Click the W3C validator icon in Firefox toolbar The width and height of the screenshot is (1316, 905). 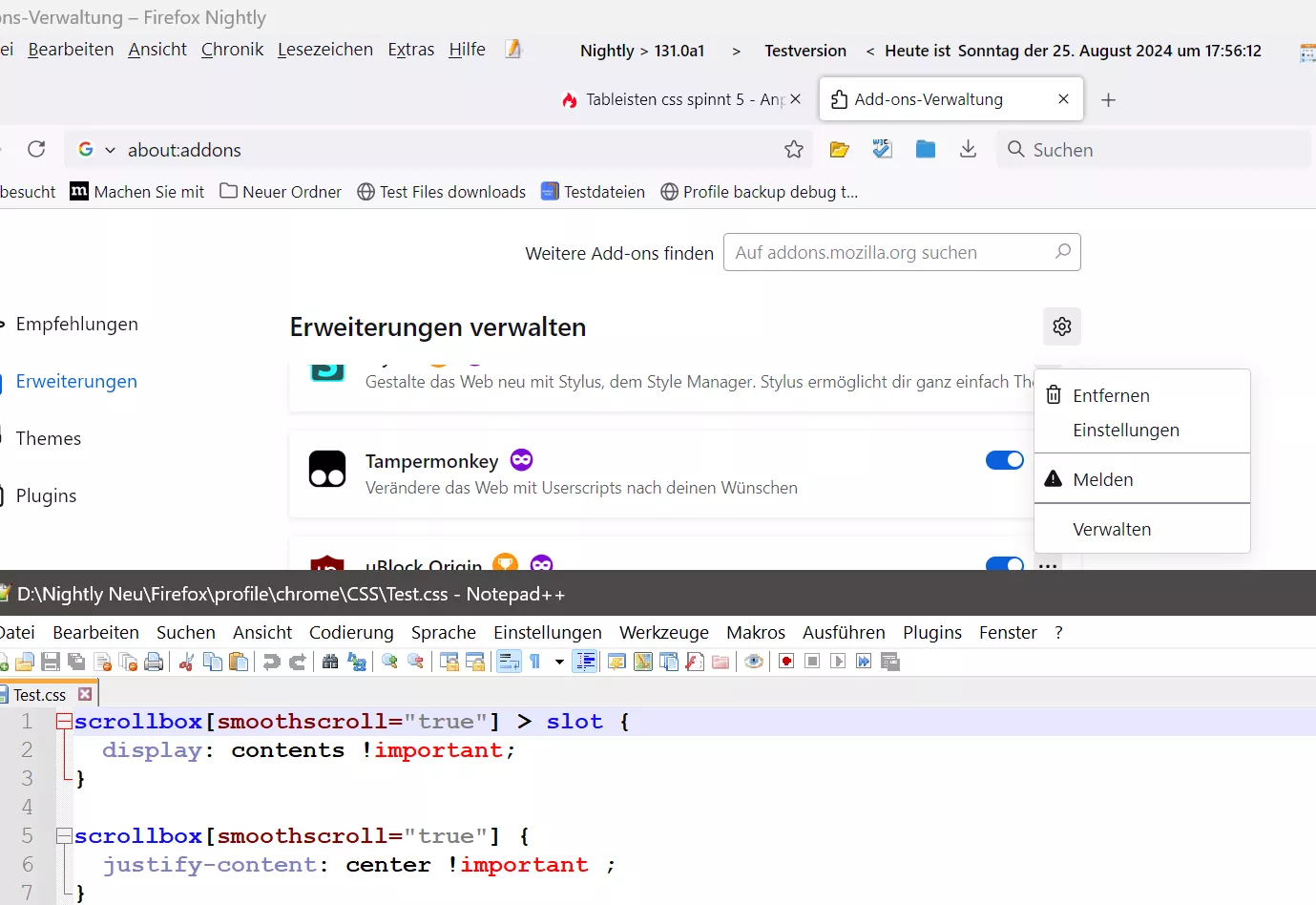point(883,149)
